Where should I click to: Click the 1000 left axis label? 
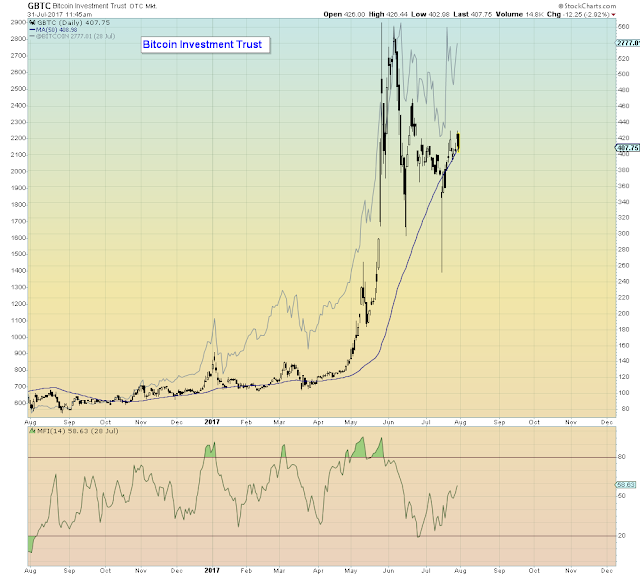coord(18,337)
